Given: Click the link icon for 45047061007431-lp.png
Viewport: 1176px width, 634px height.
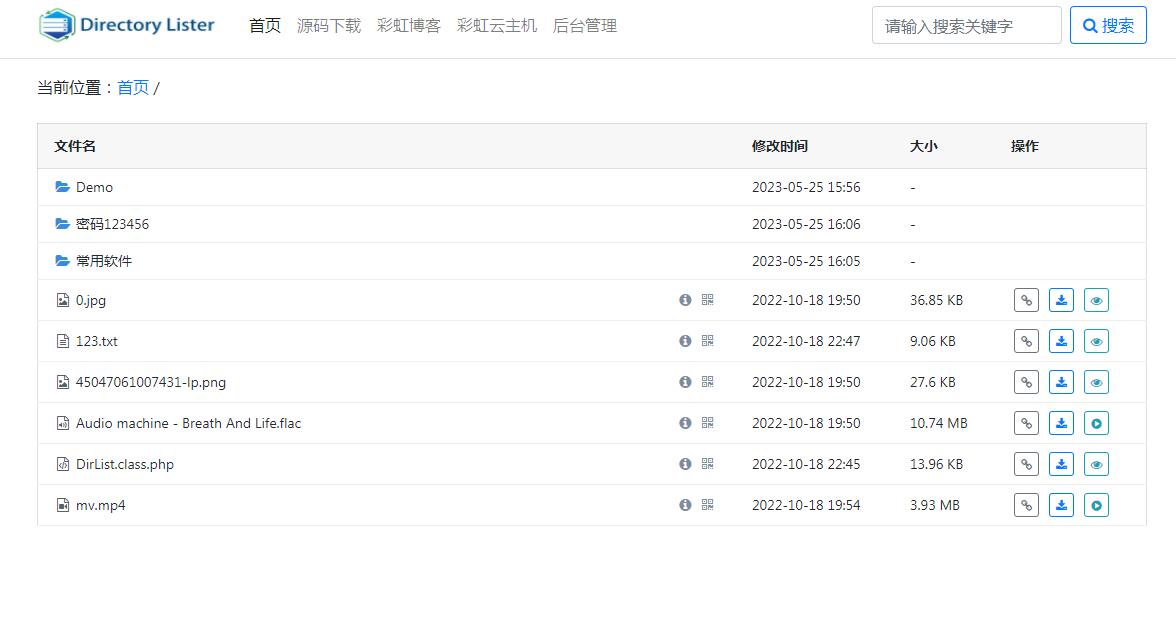Looking at the screenshot, I should pos(1026,381).
